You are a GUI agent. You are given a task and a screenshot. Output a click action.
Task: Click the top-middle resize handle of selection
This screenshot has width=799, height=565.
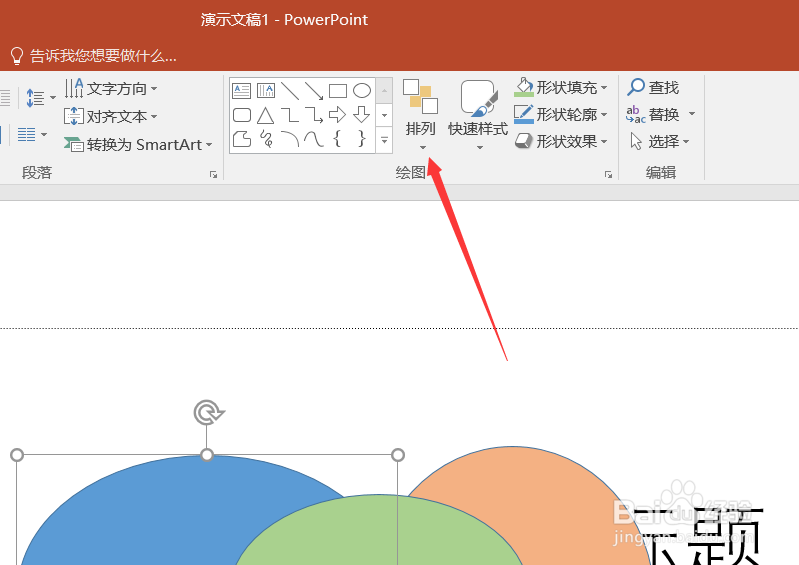(x=207, y=454)
